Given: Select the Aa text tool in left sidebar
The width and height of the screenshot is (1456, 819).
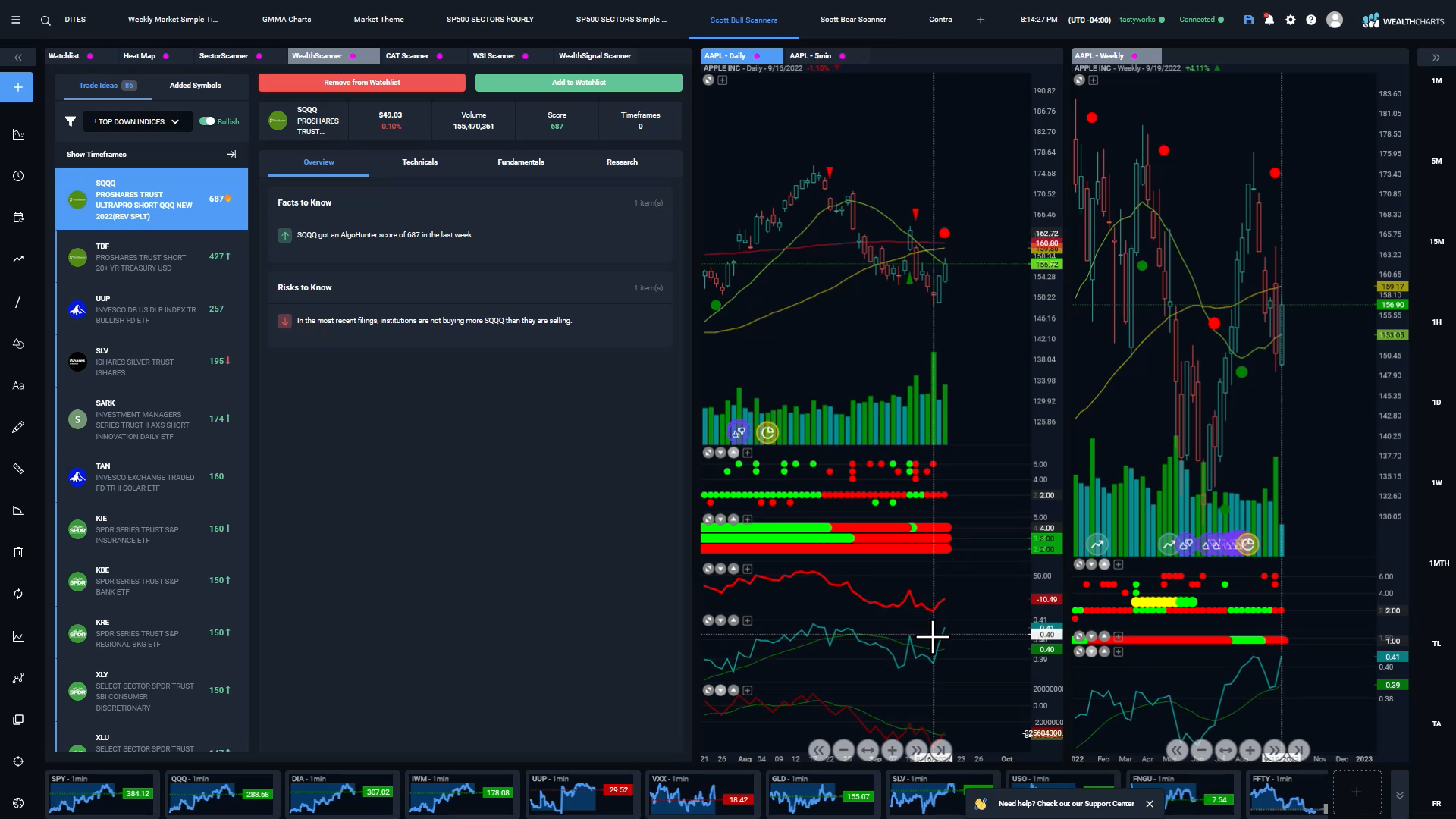Looking at the screenshot, I should pos(18,385).
